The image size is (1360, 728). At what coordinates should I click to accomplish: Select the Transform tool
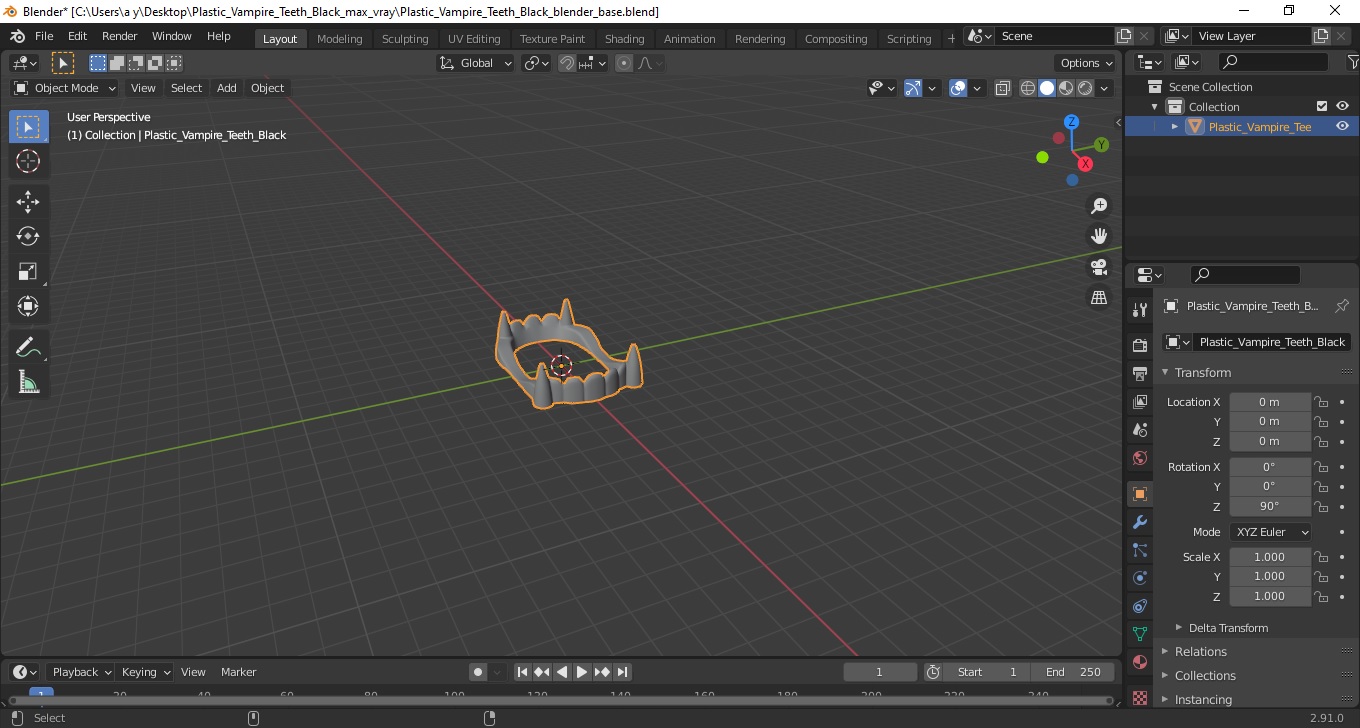pos(28,306)
